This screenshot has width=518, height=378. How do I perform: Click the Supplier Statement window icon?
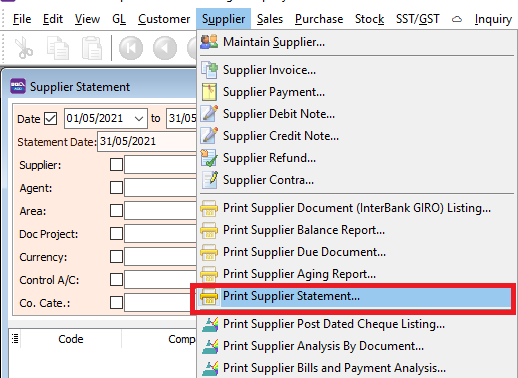pyautogui.click(x=18, y=86)
